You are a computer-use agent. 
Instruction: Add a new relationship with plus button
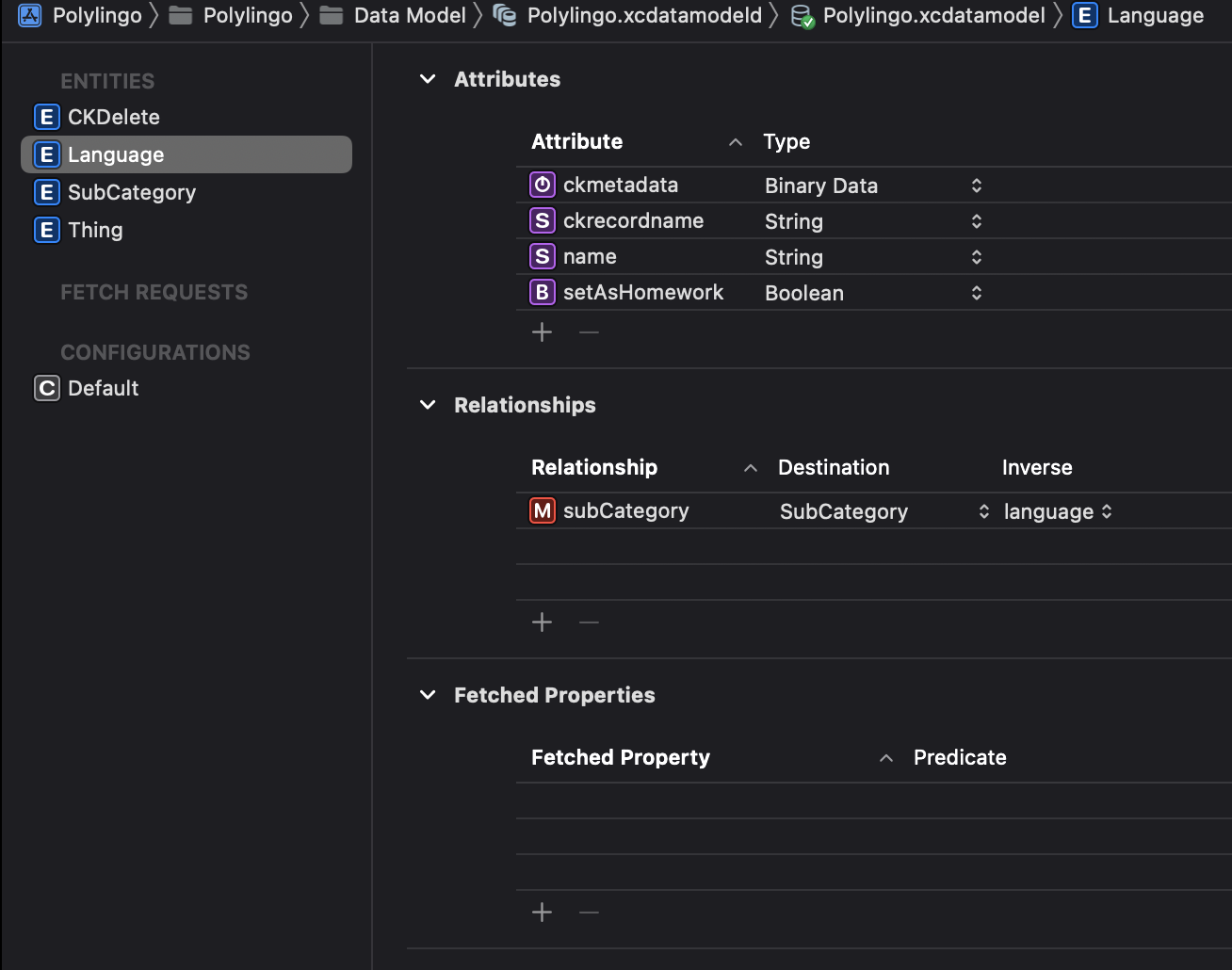(542, 622)
